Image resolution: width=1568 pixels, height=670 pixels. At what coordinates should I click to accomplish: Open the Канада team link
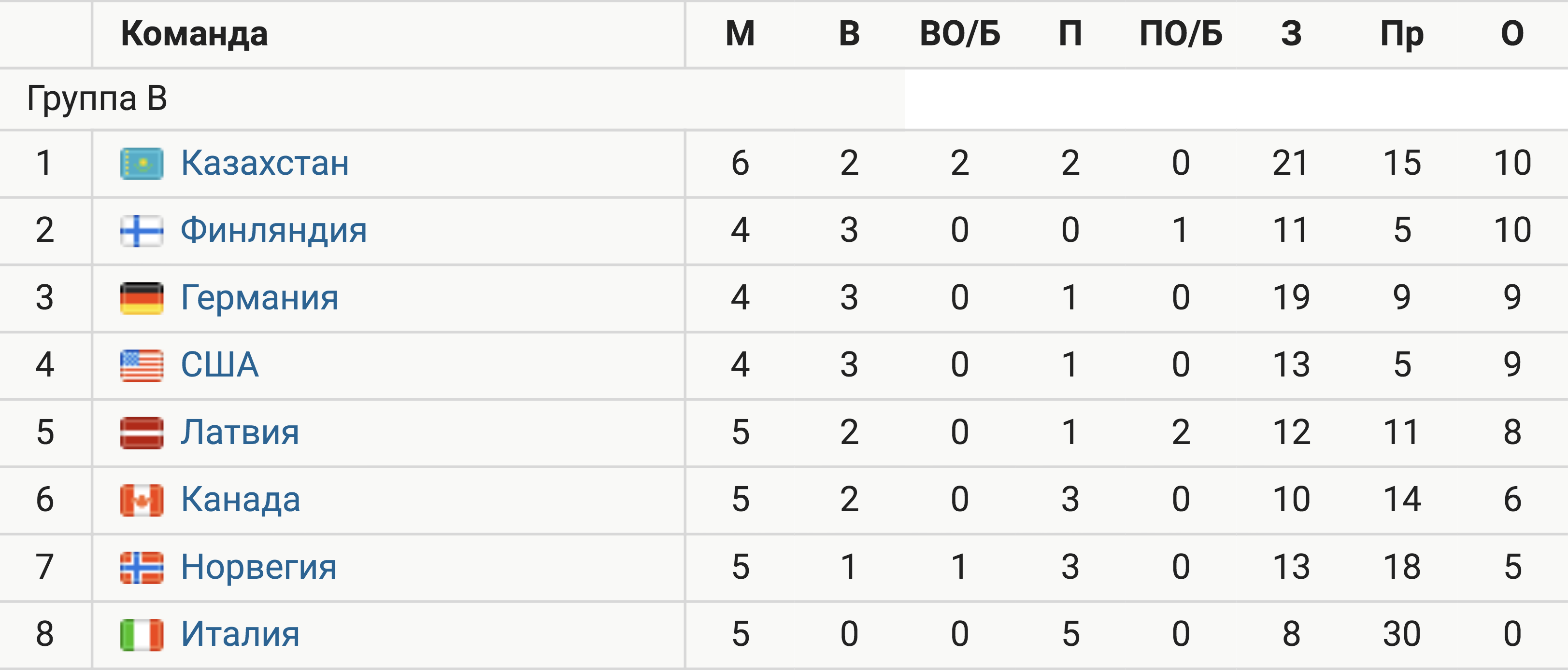click(x=241, y=500)
